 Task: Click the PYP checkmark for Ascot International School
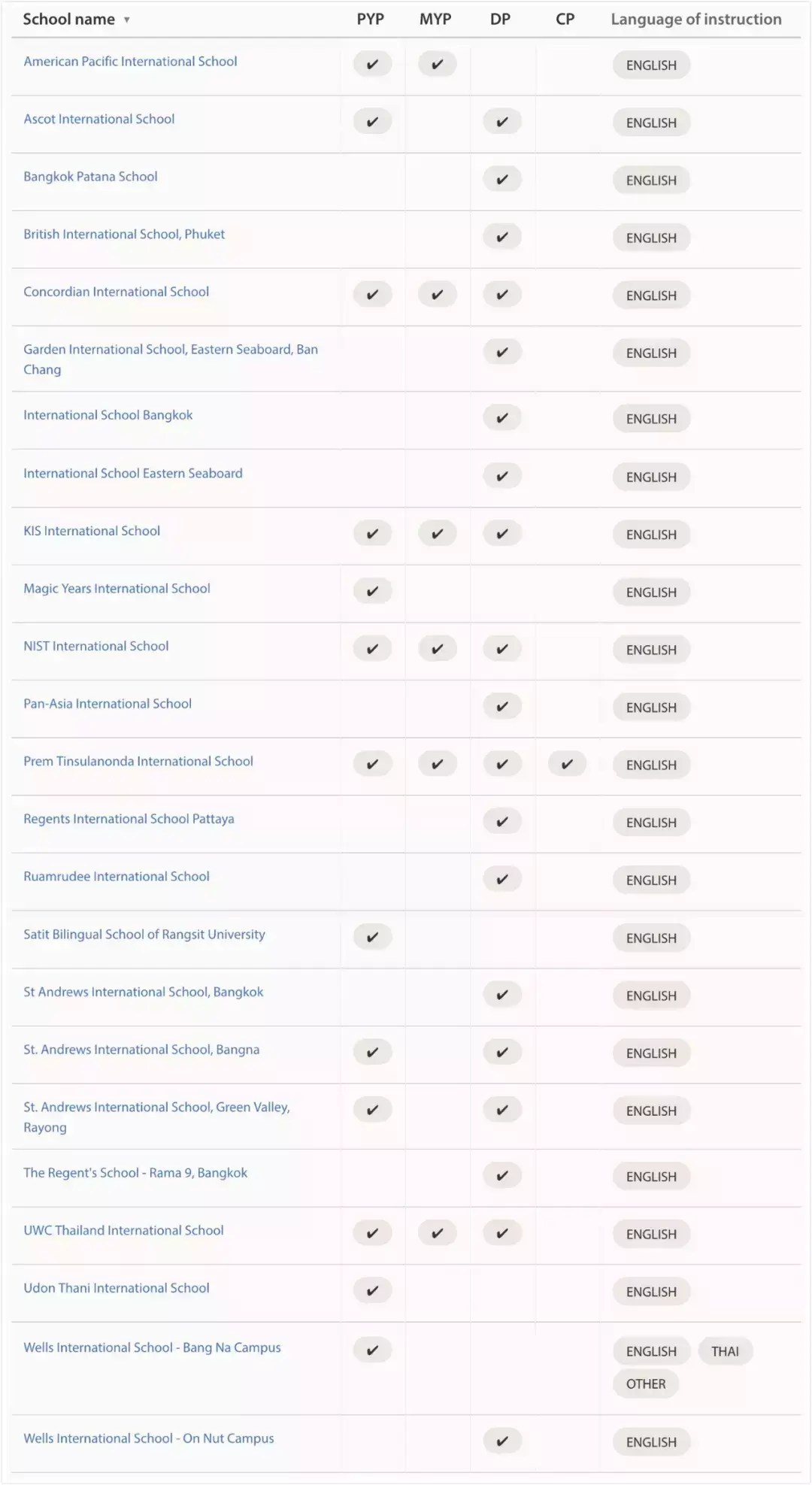click(372, 122)
